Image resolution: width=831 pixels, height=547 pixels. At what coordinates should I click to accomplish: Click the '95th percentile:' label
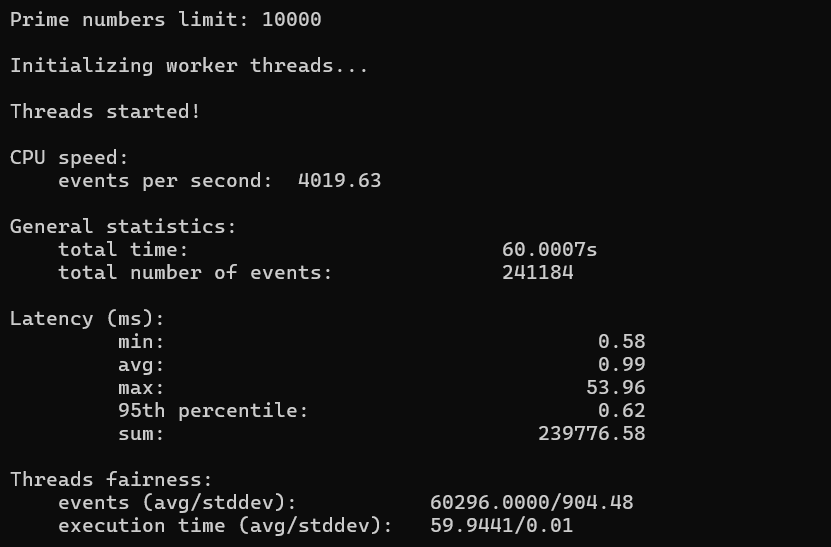click(213, 411)
